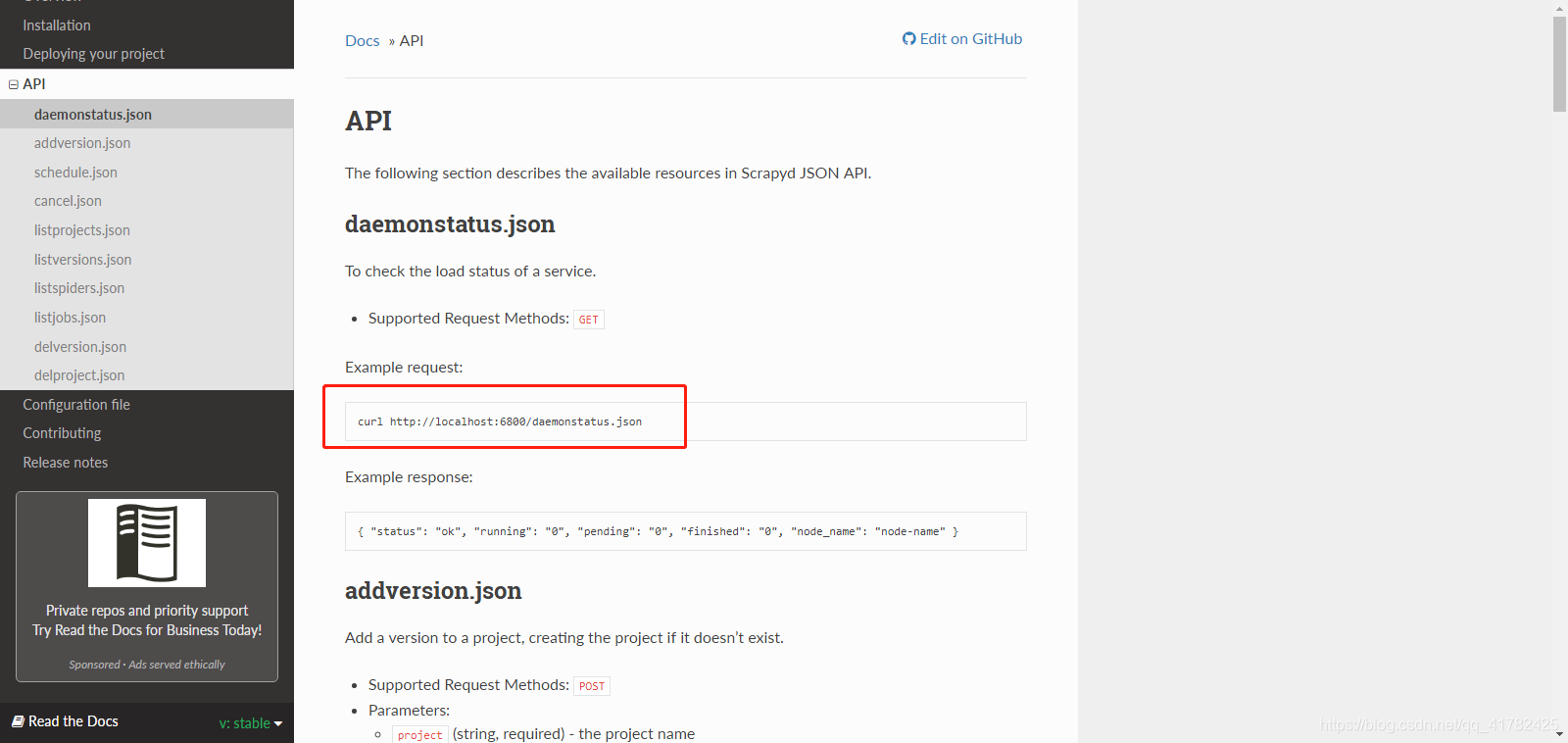The height and width of the screenshot is (743, 1568).
Task: Go to Configuration file page
Action: coord(76,405)
